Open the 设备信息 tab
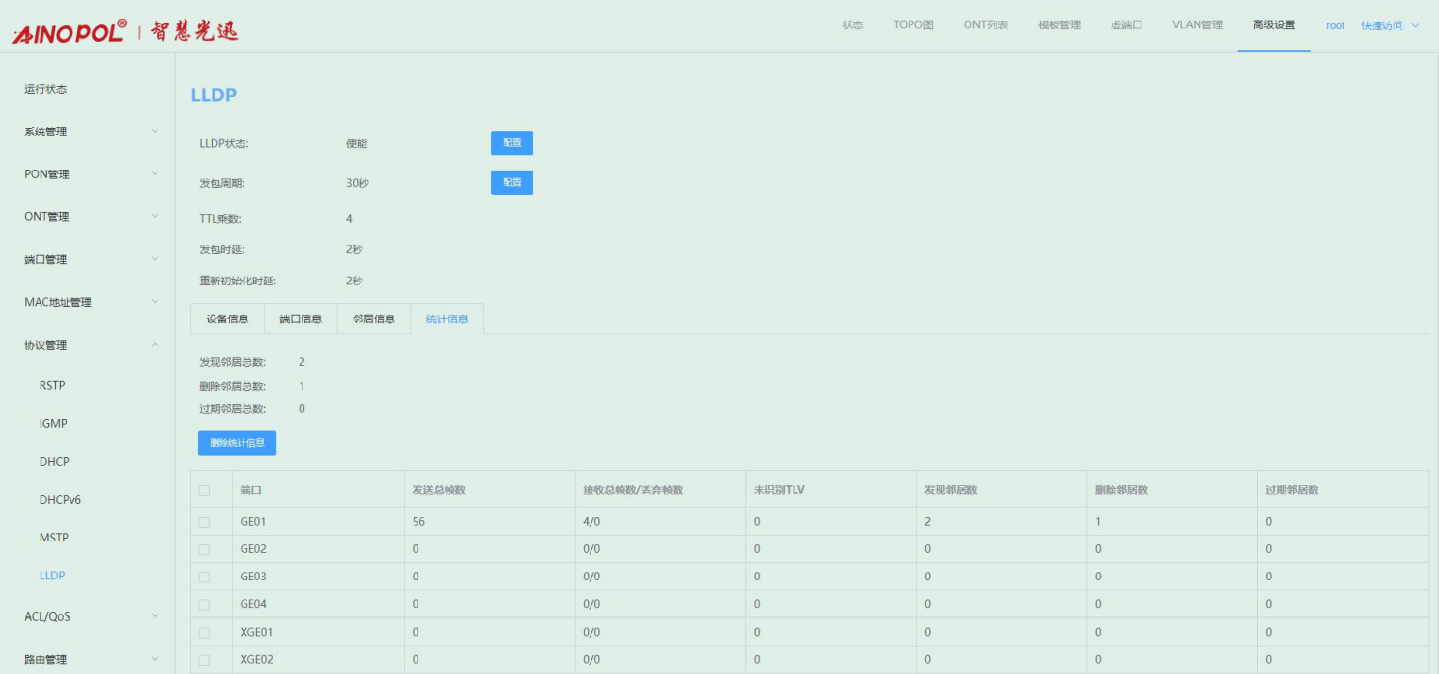 tap(227, 319)
